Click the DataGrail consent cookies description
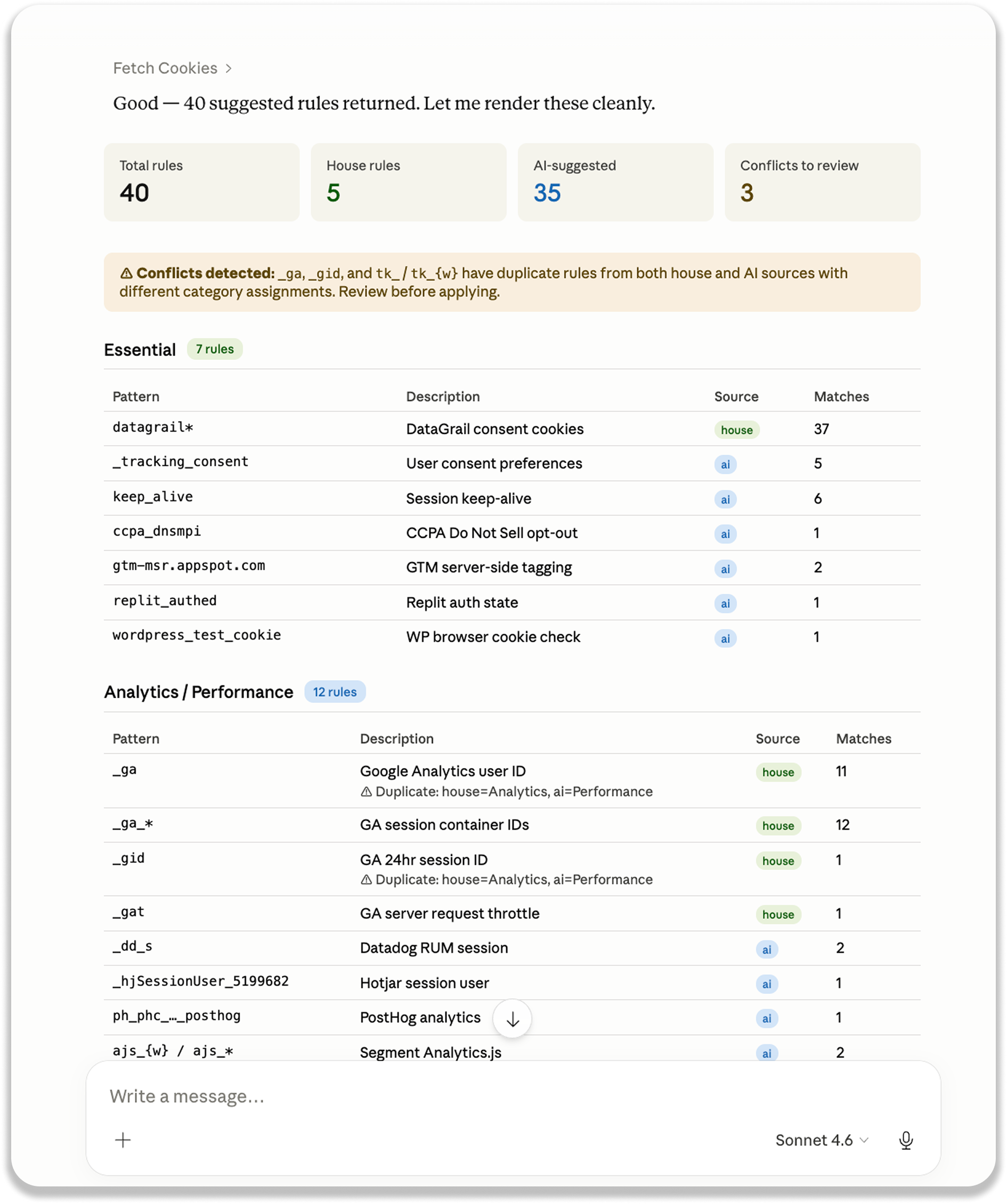1007x1204 pixels. (x=494, y=430)
